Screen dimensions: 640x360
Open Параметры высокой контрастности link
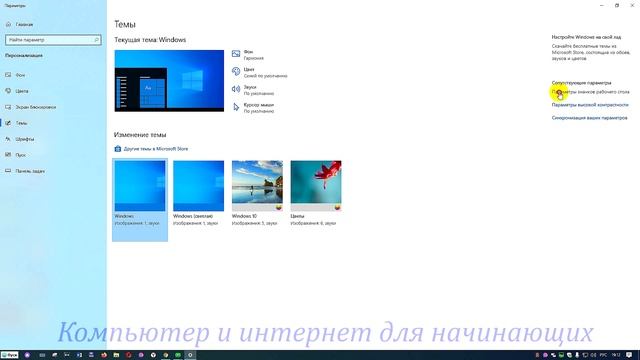click(x=590, y=105)
